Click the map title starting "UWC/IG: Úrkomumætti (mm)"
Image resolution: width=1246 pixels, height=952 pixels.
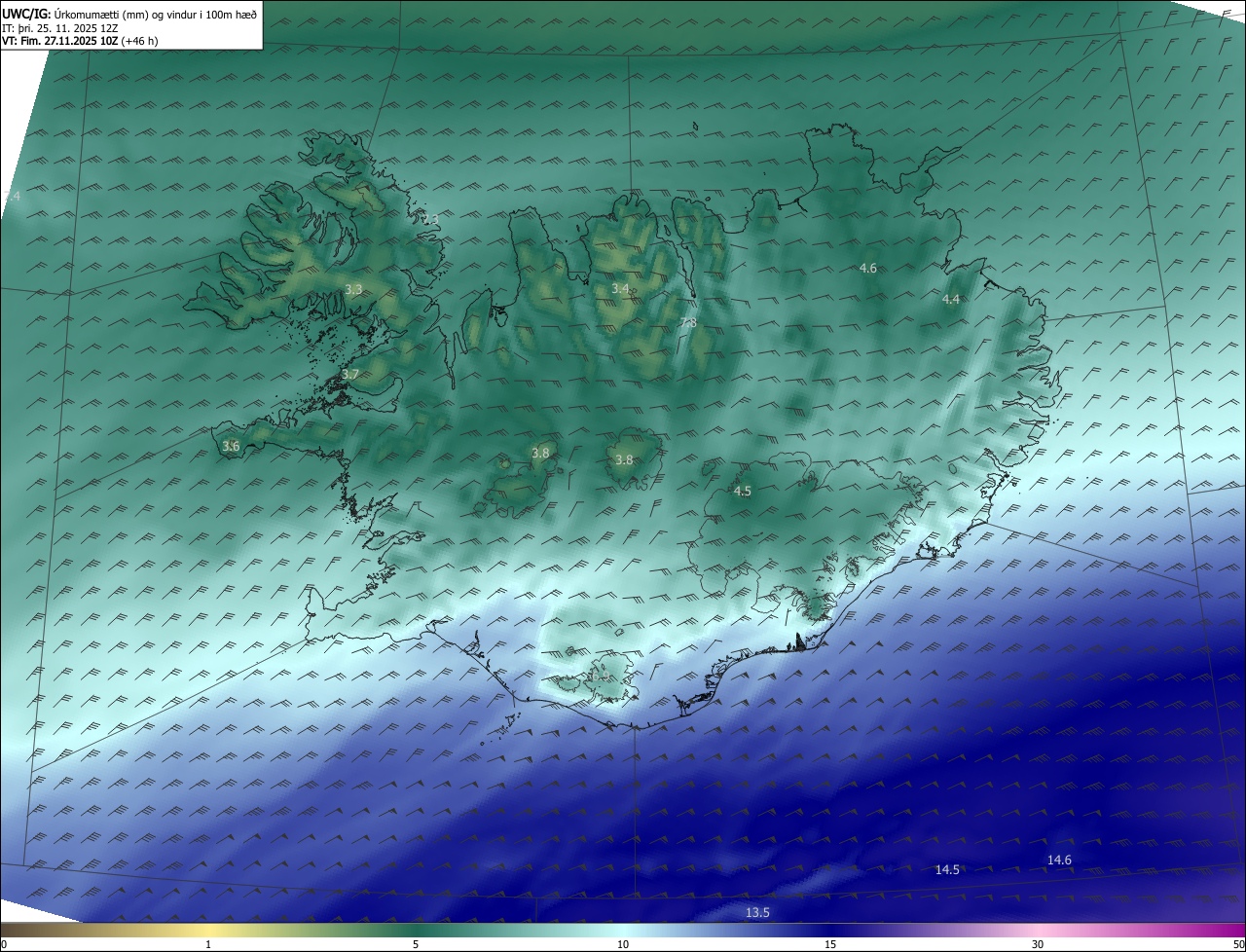click(130, 14)
